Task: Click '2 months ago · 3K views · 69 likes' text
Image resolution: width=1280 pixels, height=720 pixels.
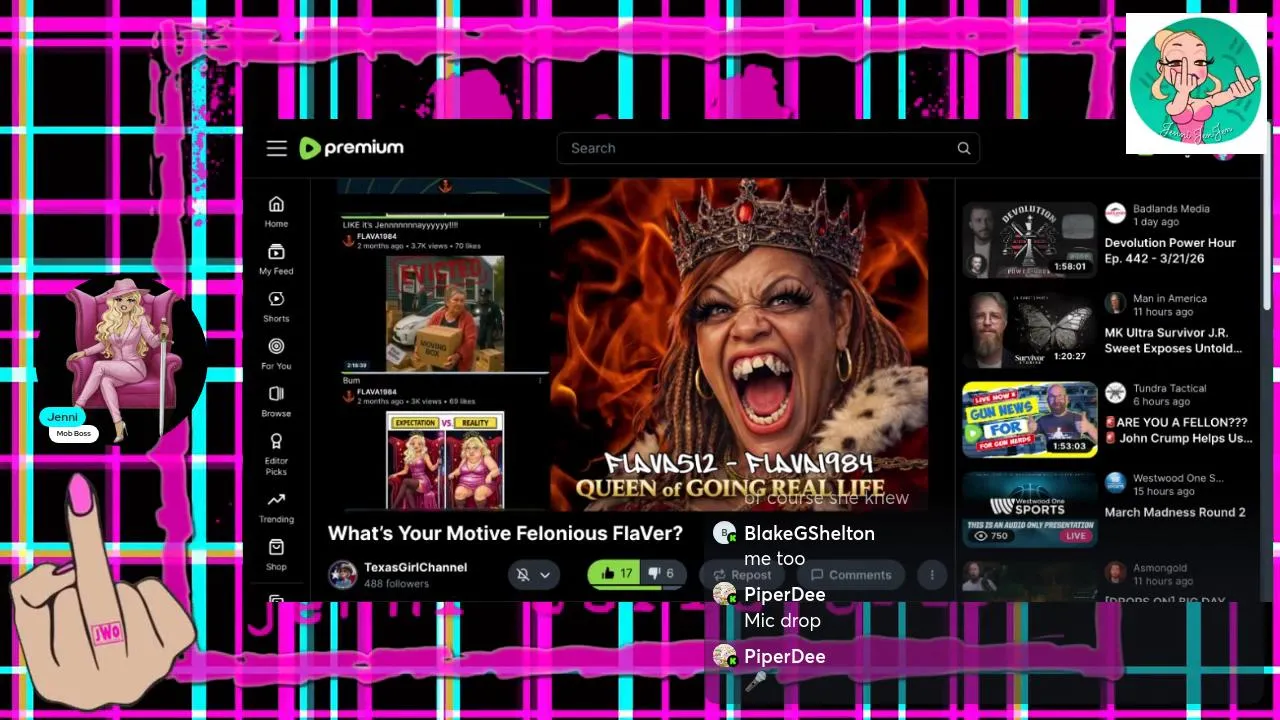Action: point(418,401)
